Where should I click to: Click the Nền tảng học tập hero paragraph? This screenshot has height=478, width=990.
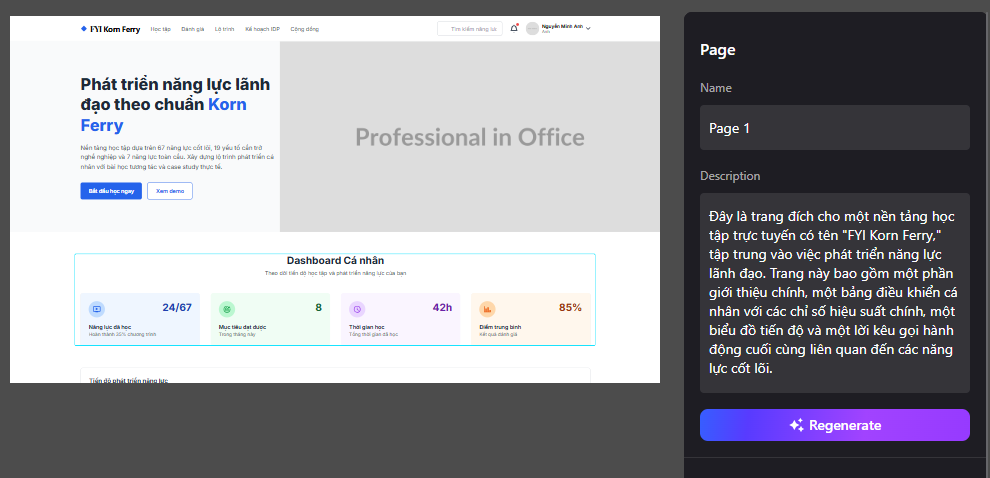coord(177,157)
